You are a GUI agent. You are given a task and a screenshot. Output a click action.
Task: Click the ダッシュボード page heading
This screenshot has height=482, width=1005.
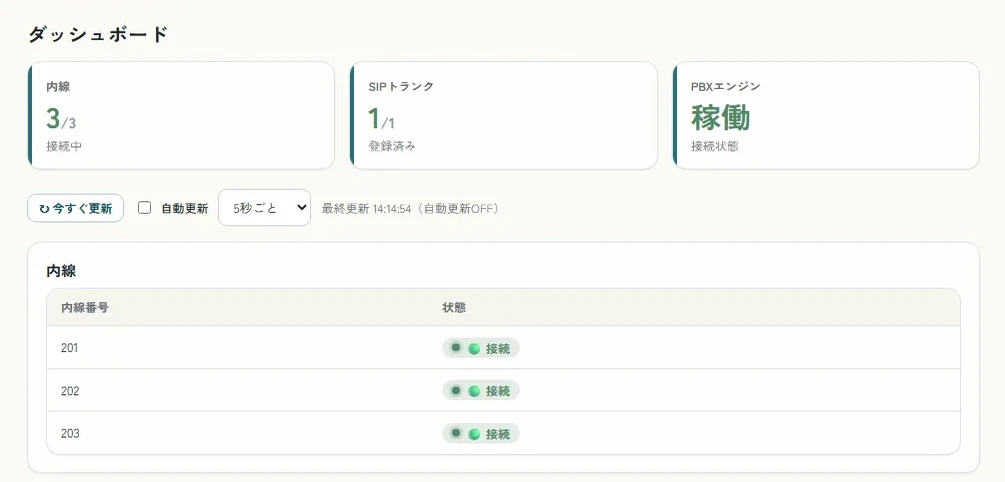click(x=98, y=34)
